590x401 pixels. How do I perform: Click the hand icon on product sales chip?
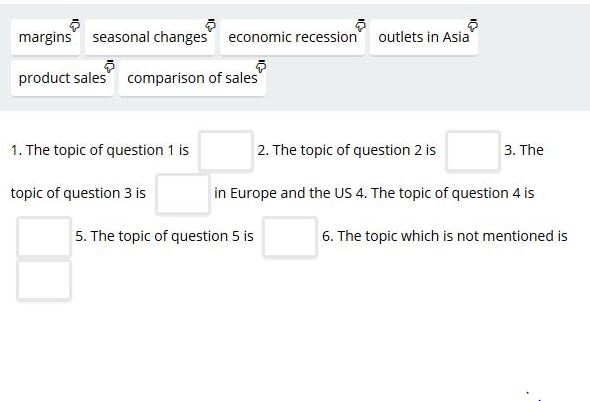109,66
